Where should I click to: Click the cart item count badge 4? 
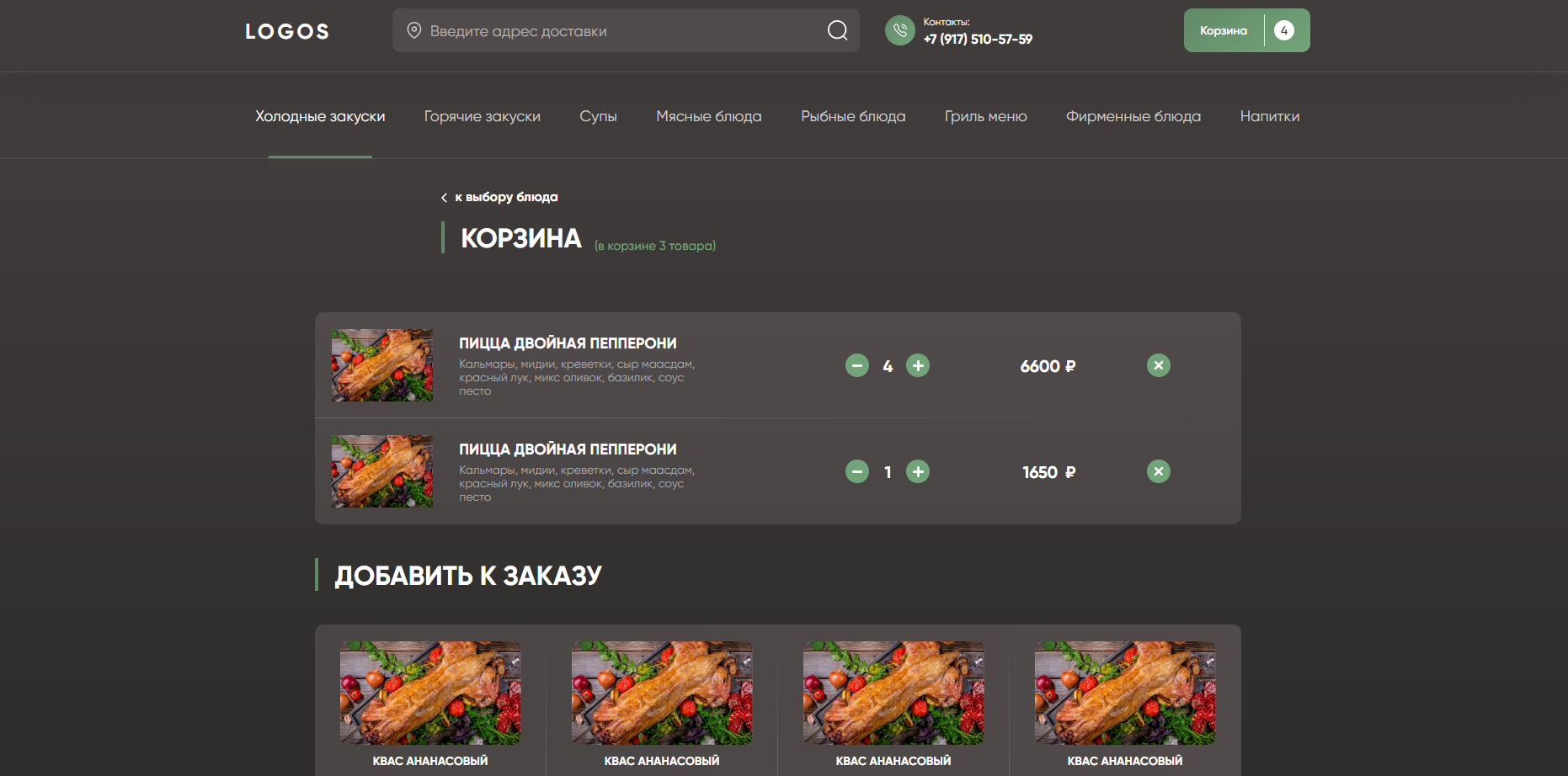tap(1284, 30)
